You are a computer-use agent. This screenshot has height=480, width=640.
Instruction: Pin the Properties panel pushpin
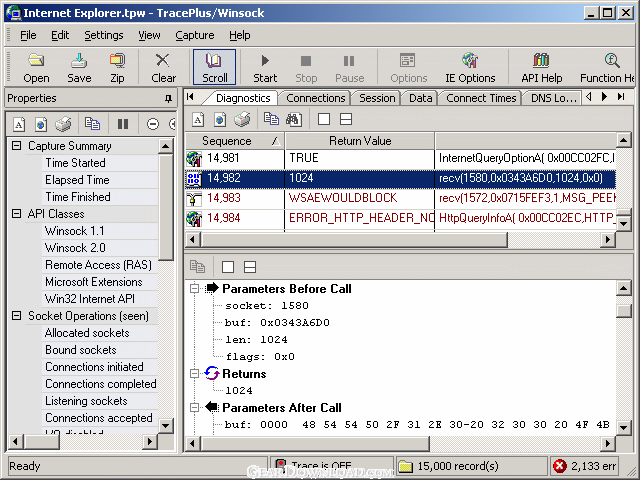(168, 98)
